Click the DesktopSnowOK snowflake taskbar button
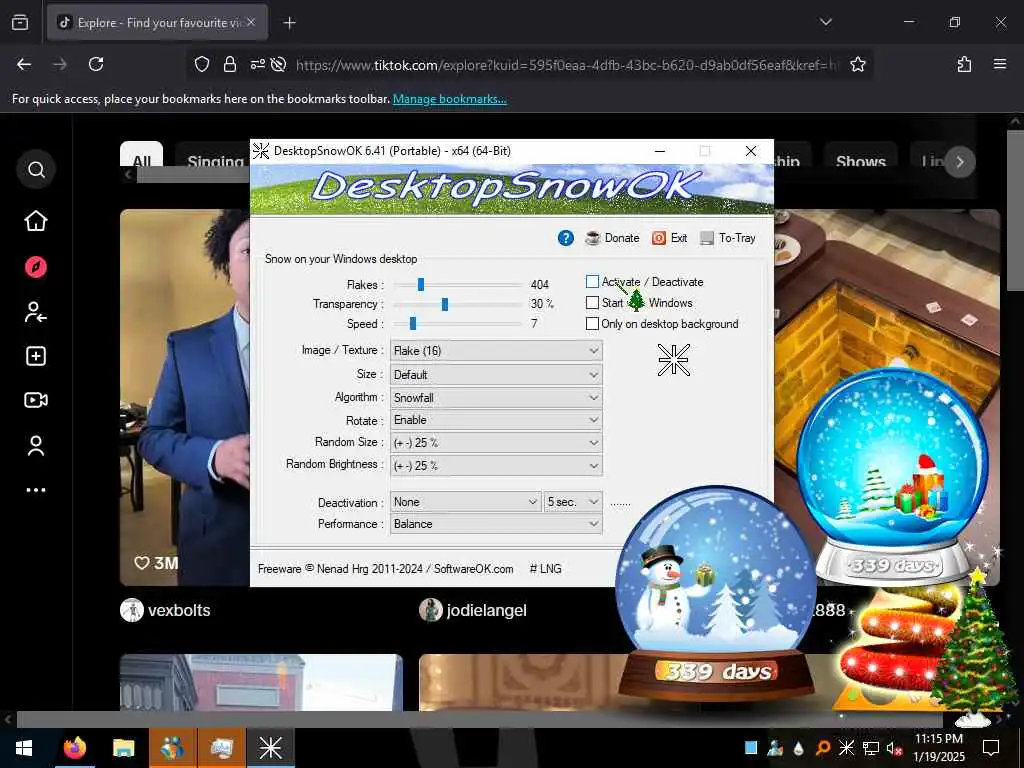The height and width of the screenshot is (768, 1024). click(270, 748)
